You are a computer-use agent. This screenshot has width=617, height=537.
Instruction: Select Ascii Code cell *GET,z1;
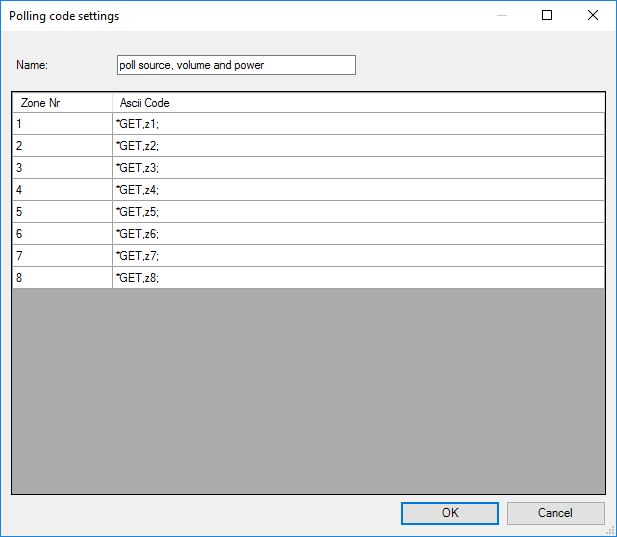(x=358, y=124)
